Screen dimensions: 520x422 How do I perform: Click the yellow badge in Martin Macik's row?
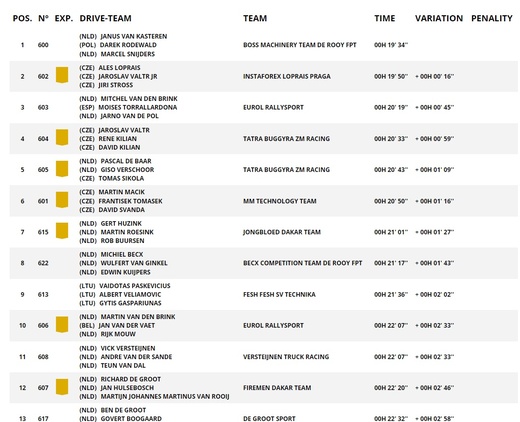[62, 200]
